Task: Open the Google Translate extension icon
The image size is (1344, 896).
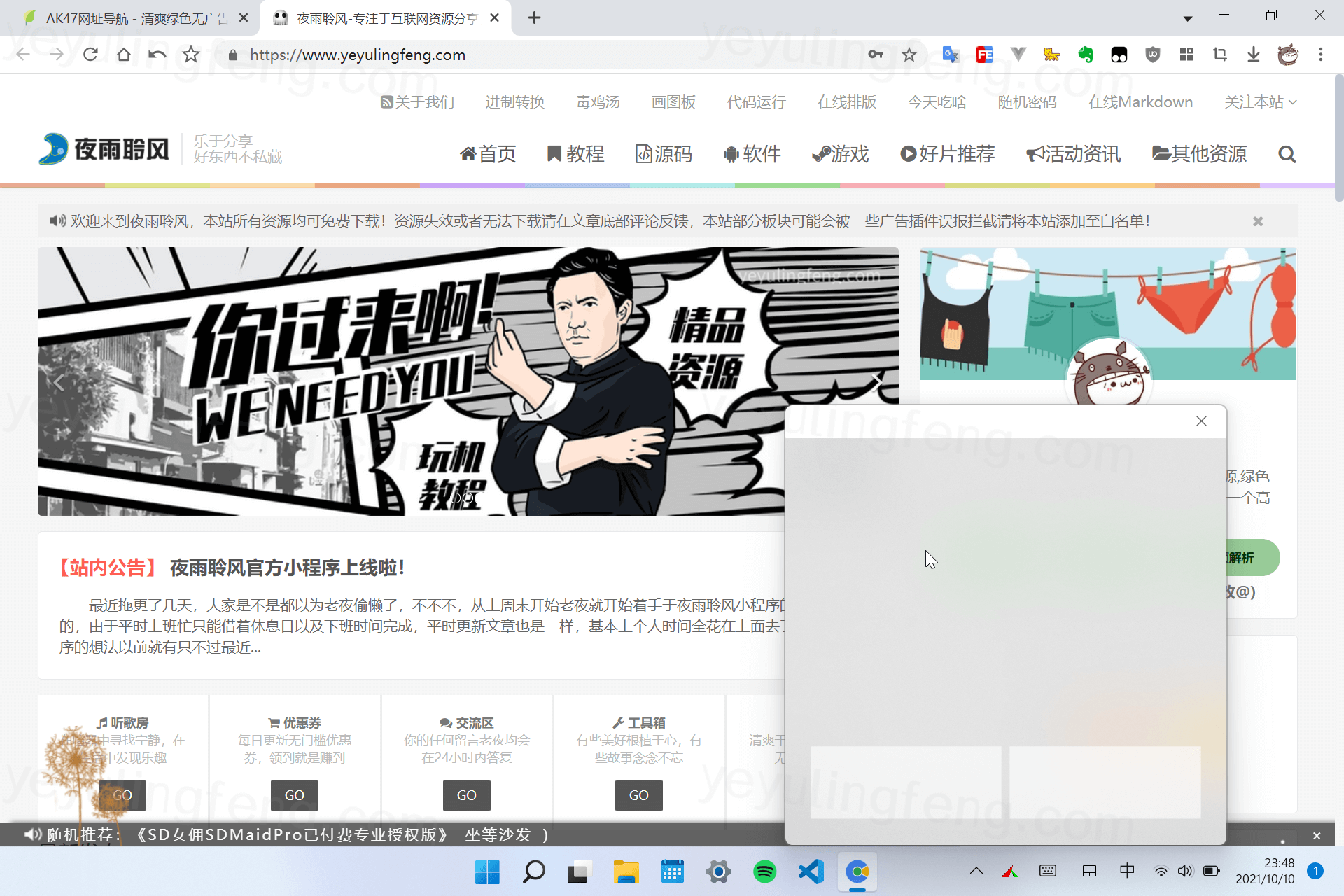Action: point(950,55)
